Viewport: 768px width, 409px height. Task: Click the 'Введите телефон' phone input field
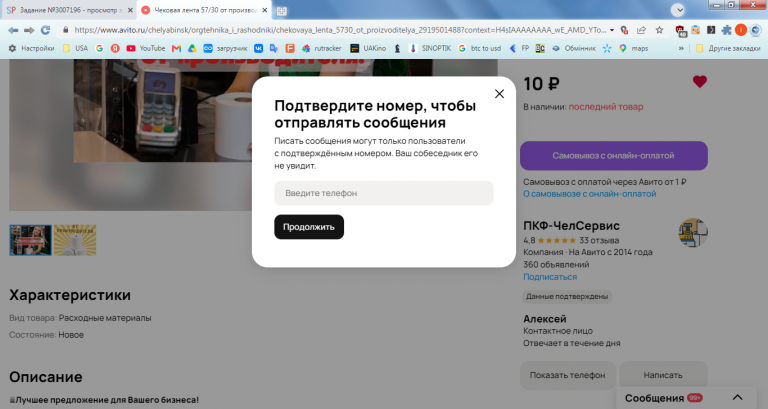click(x=384, y=193)
